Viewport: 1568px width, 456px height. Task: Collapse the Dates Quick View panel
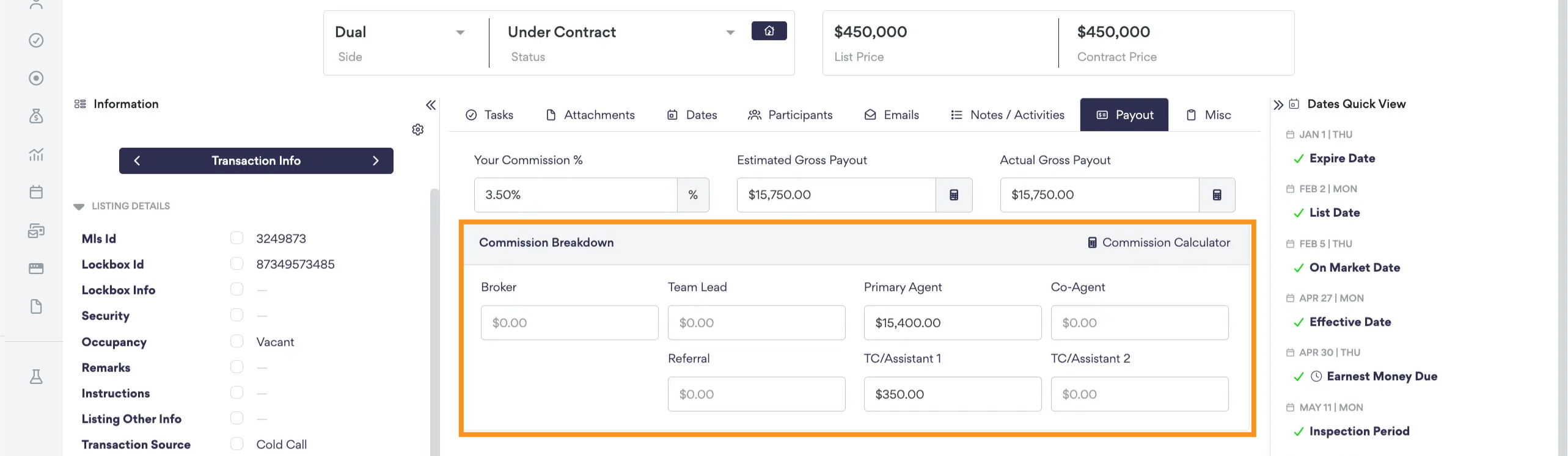(1278, 105)
